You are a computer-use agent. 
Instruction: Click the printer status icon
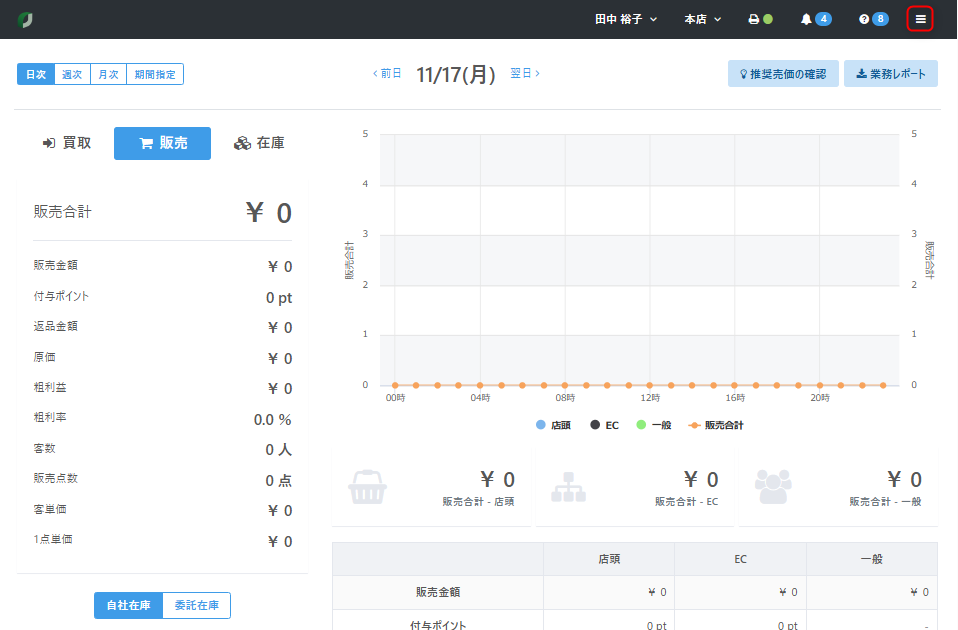(753, 20)
